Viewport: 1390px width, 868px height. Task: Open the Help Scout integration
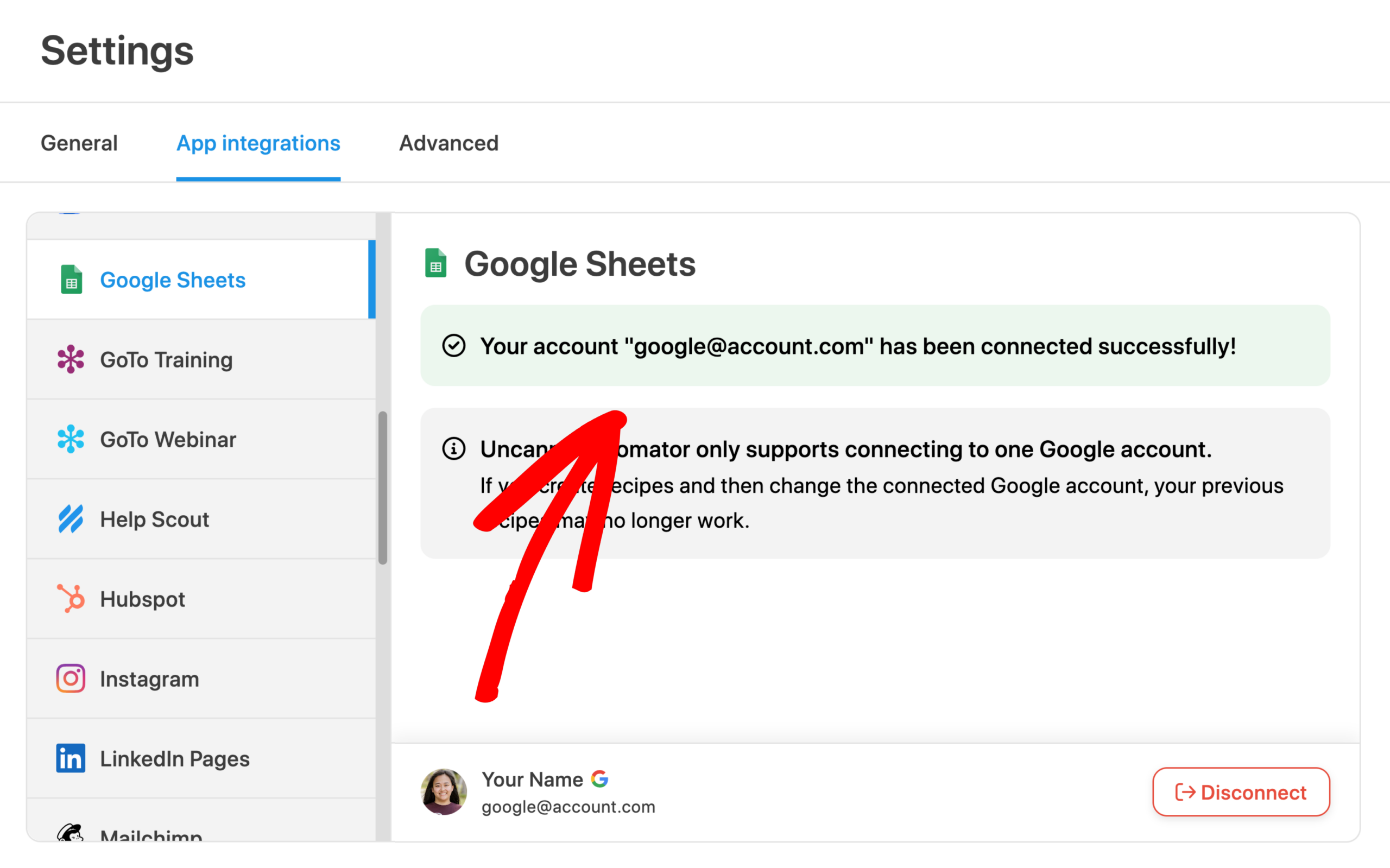click(201, 519)
